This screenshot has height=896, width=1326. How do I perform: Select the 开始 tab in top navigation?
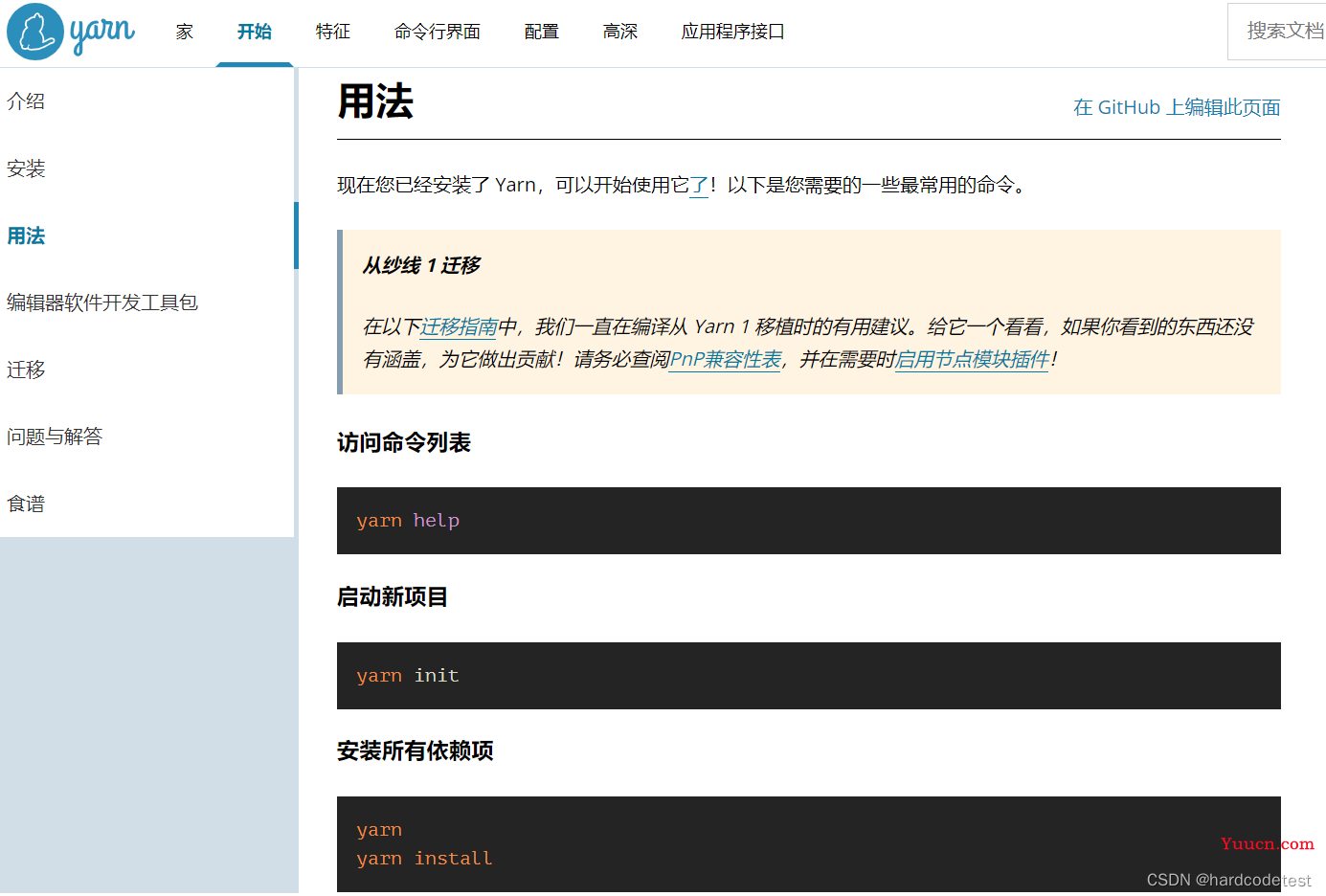coord(255,32)
